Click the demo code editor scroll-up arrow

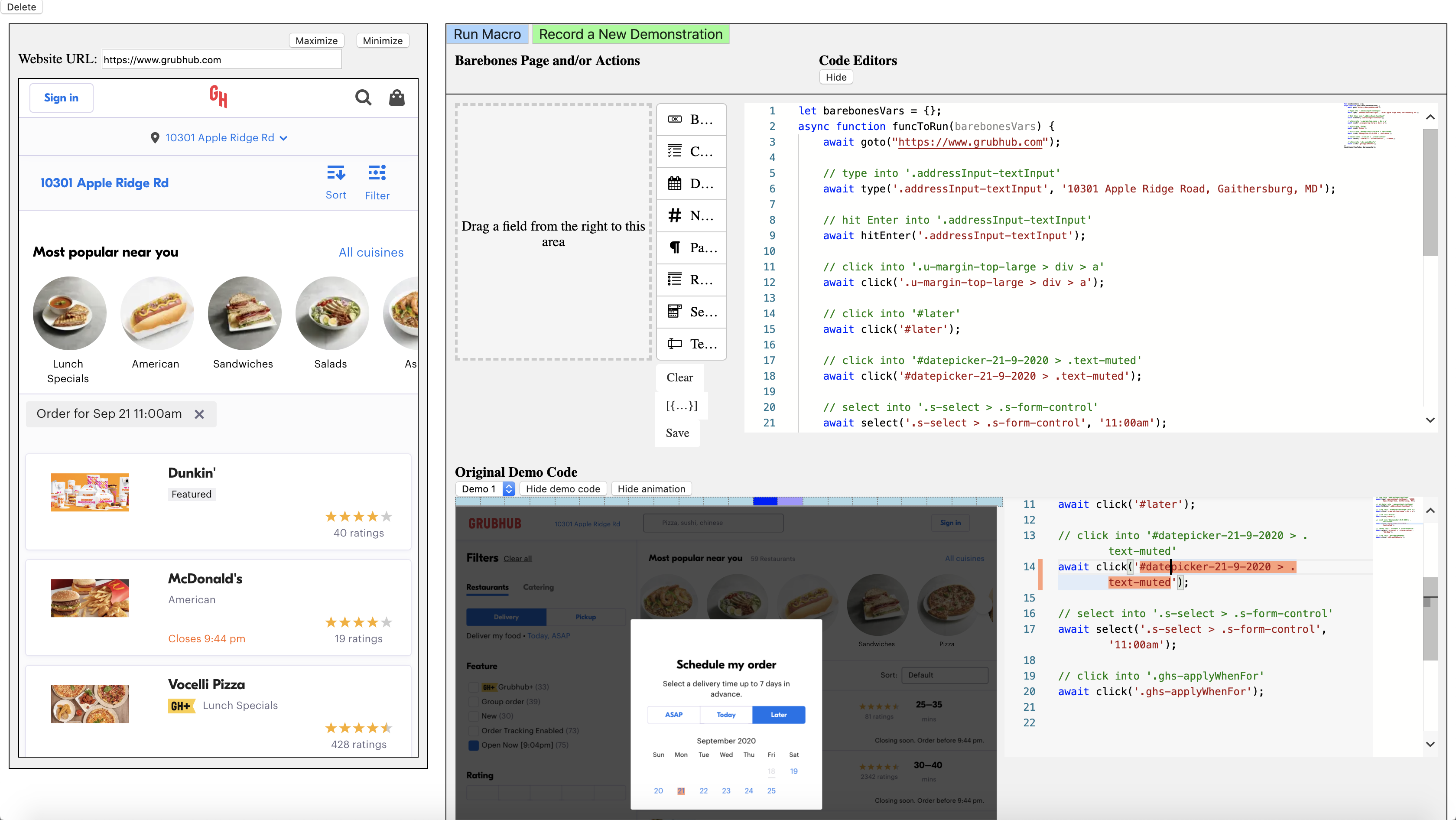point(1430,511)
